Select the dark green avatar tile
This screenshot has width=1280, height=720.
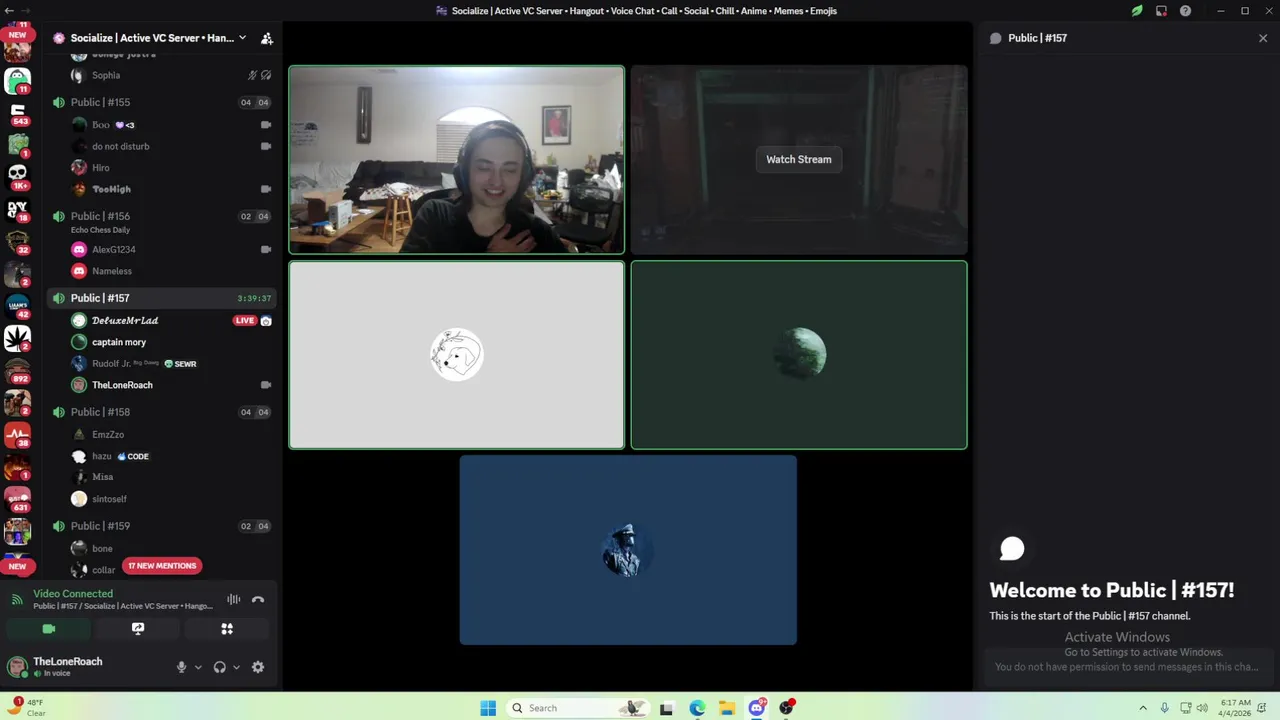(x=799, y=355)
